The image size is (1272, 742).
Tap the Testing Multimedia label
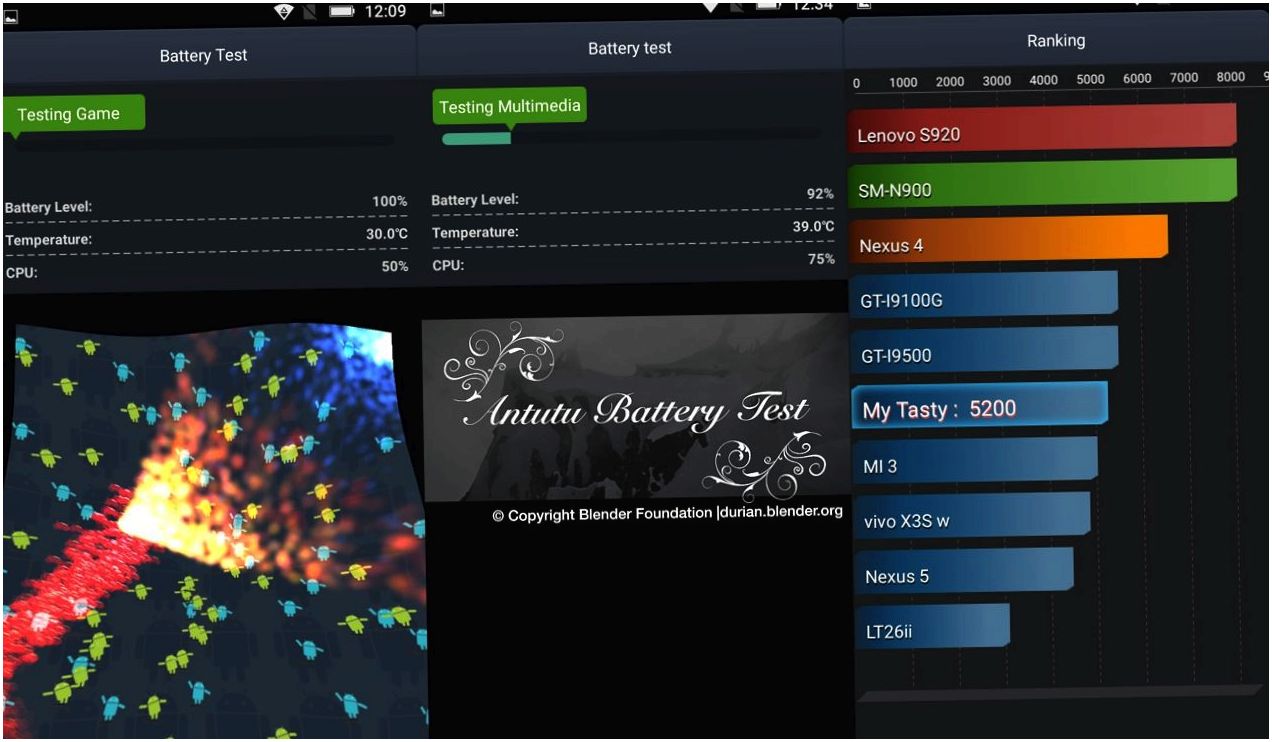pos(510,107)
